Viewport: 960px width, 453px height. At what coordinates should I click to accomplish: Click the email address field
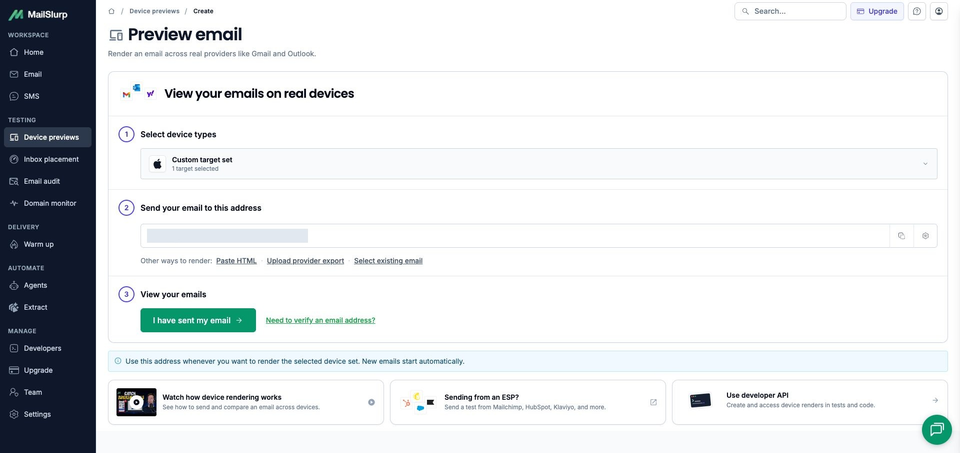[x=515, y=236]
